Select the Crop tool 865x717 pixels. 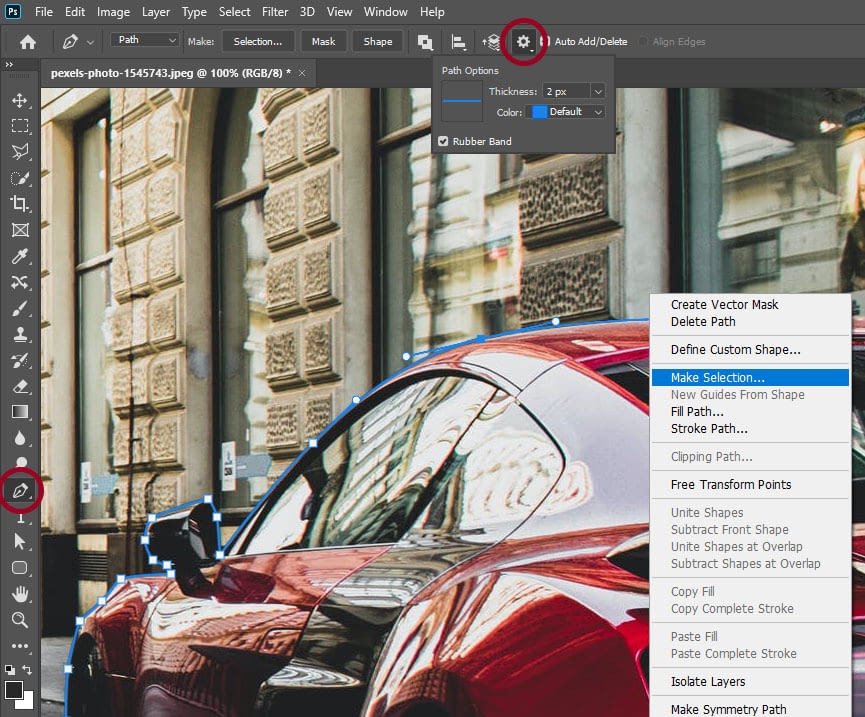20,204
